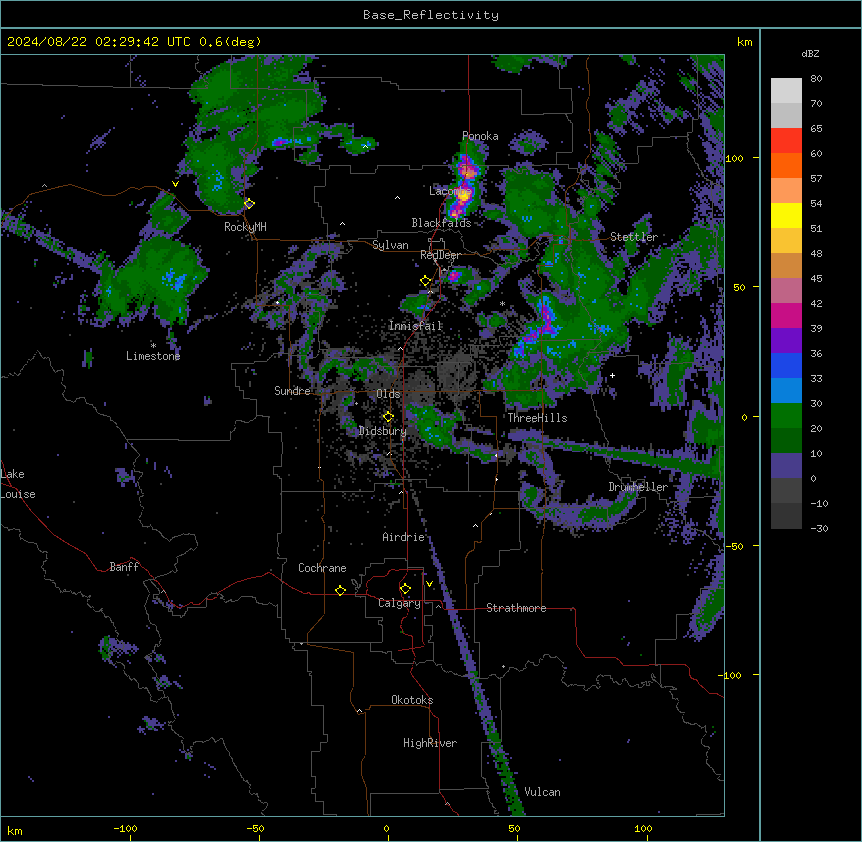Click the yellow diamond marker below RedDeer

coord(425,281)
